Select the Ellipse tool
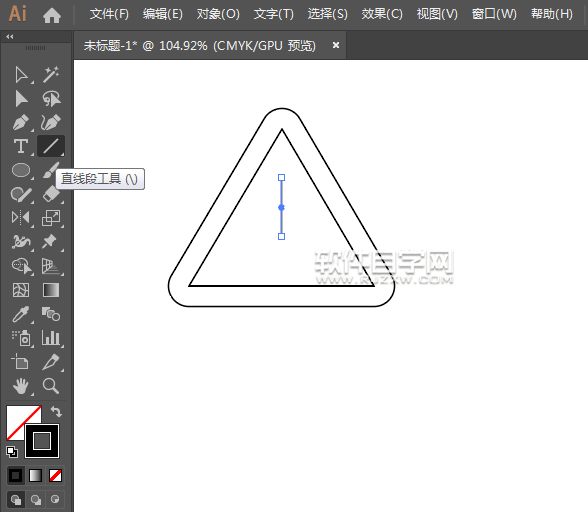 click(21, 170)
